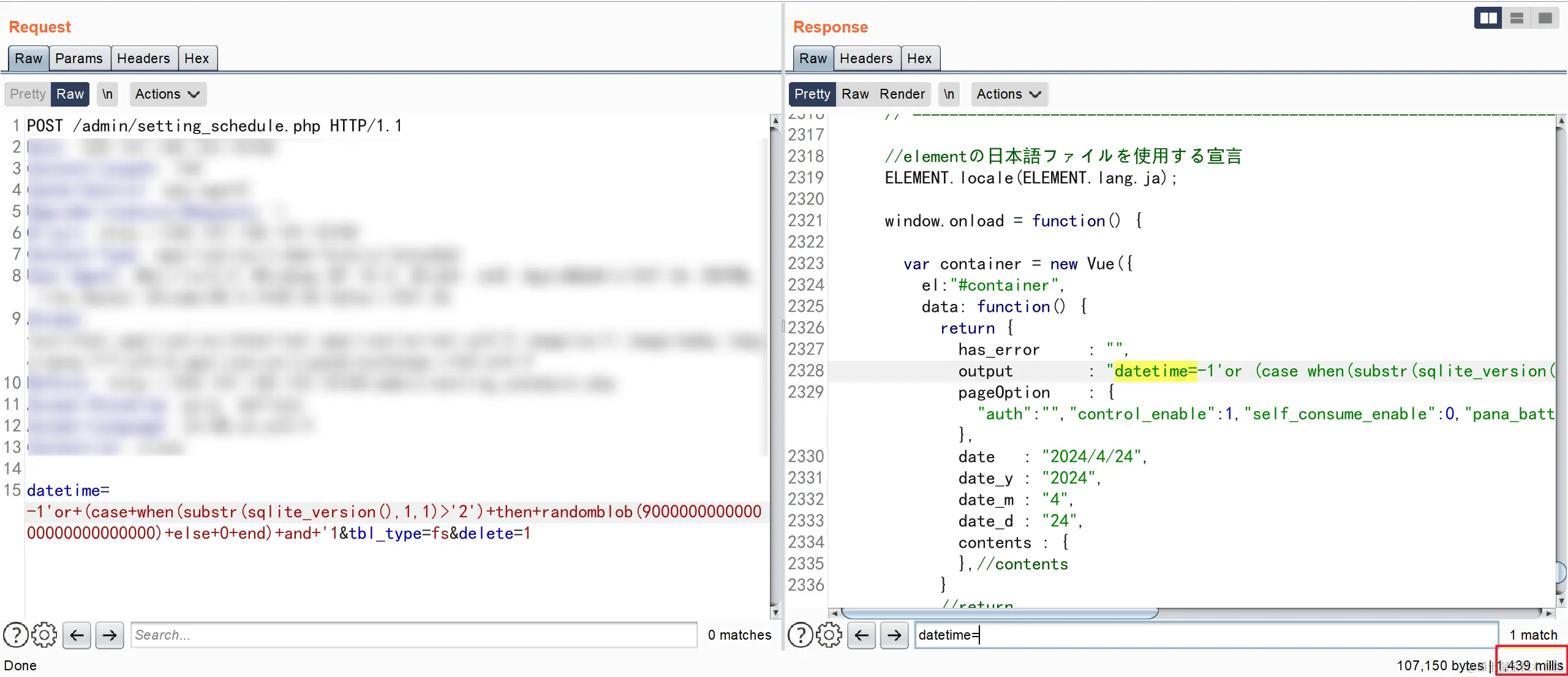Select Render view for the Response

902,94
